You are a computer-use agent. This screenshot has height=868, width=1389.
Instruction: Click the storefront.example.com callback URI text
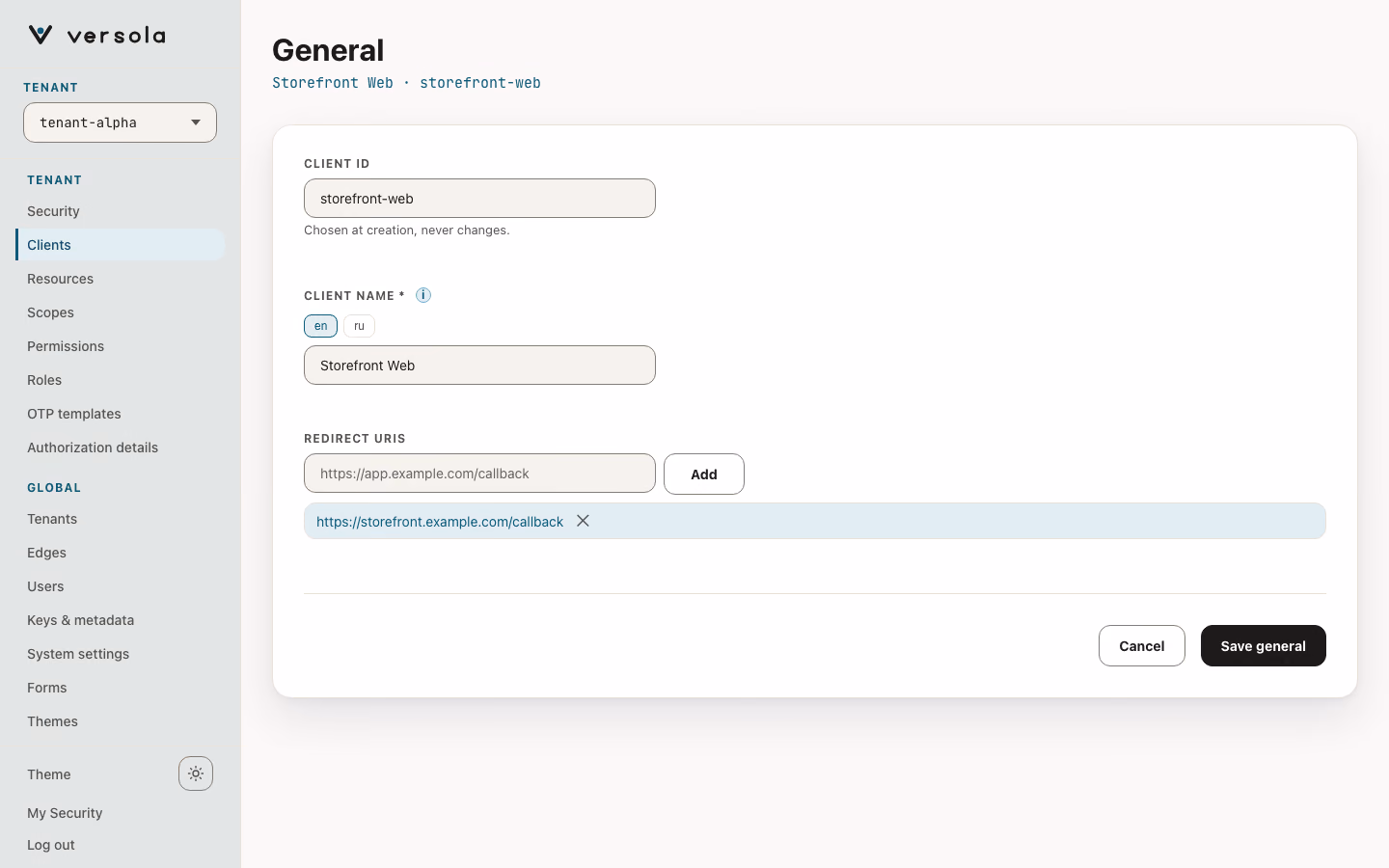coord(440,522)
